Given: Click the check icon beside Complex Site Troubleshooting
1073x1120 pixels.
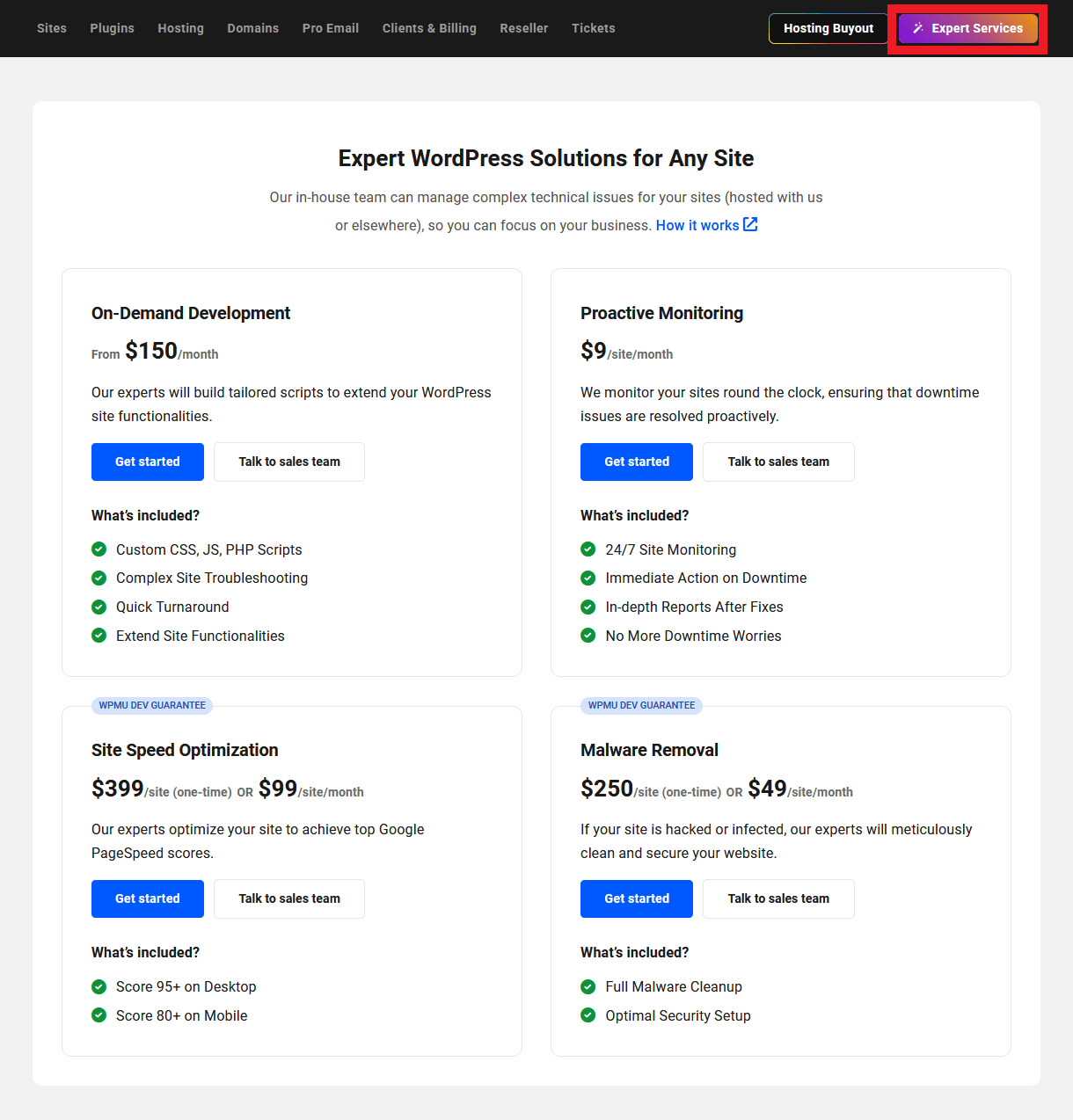Looking at the screenshot, I should point(99,578).
